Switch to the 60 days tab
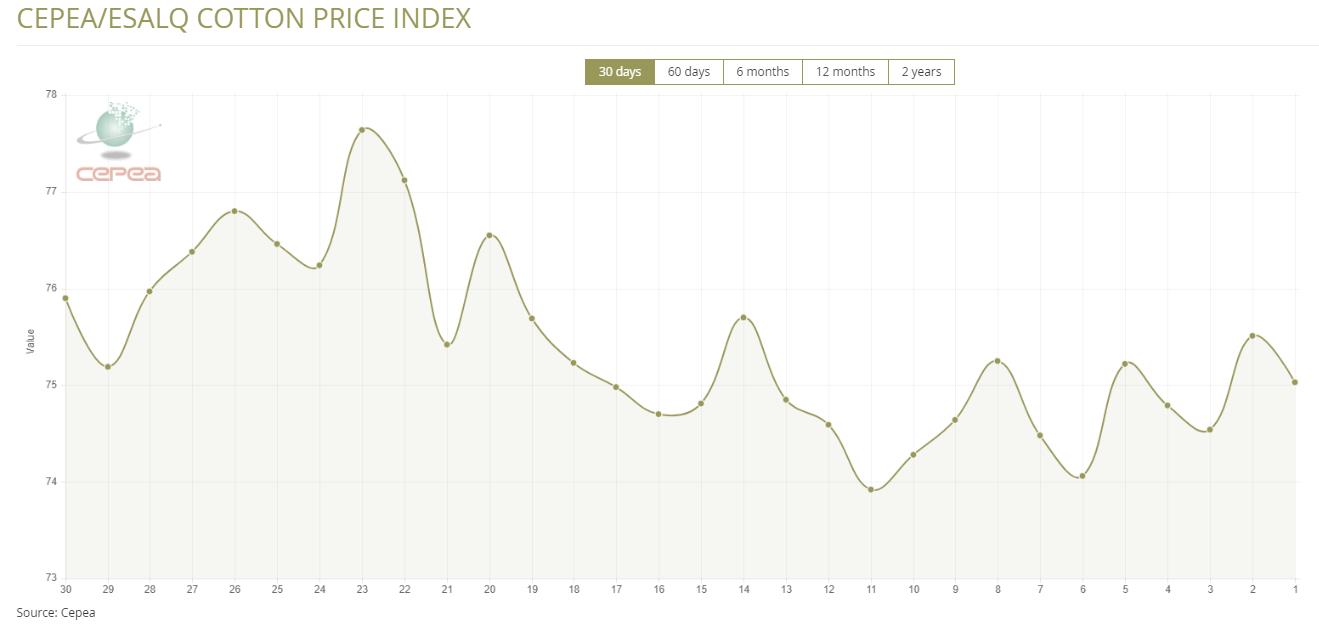This screenshot has width=1319, height=633. tap(688, 72)
